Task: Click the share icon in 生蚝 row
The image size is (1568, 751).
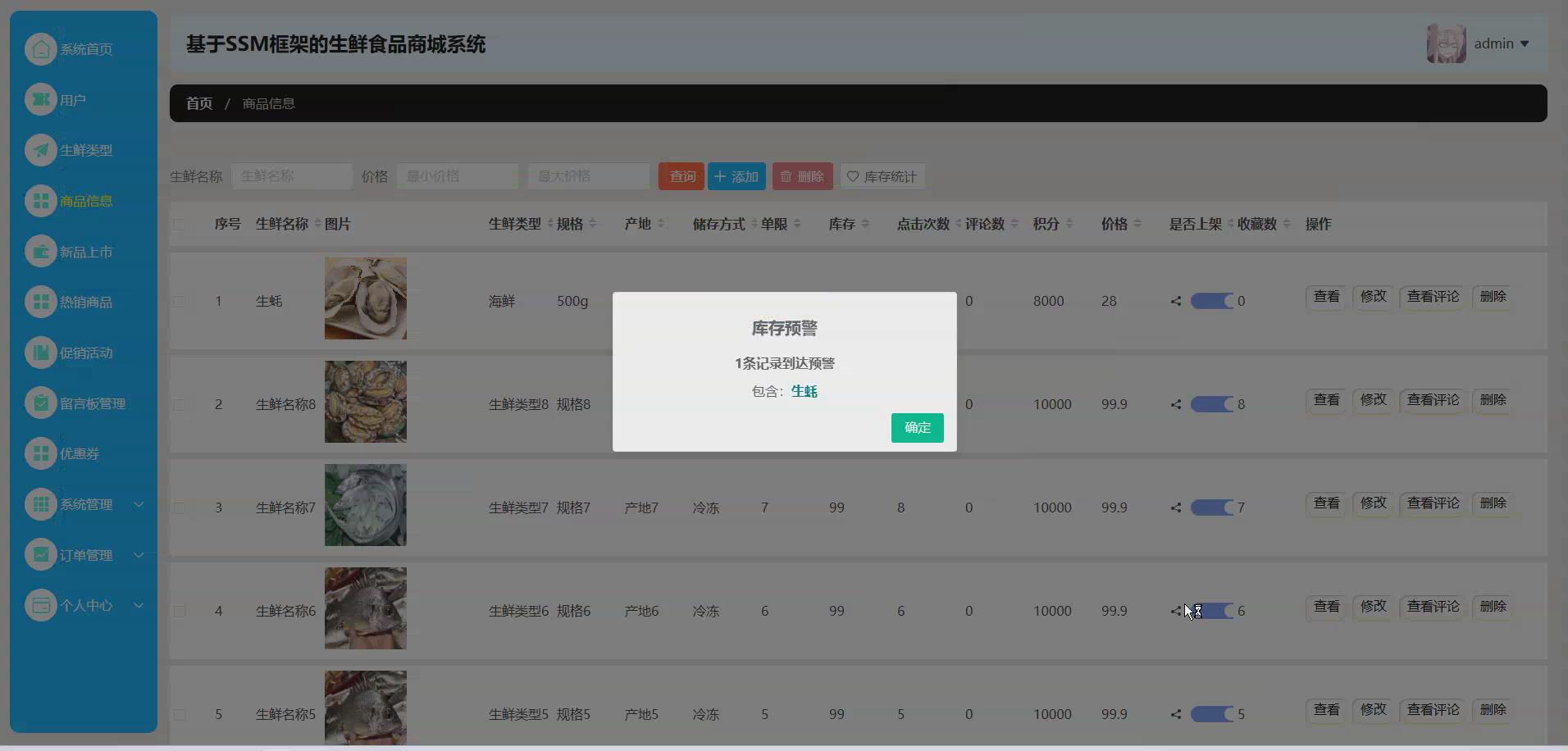Action: coord(1176,301)
